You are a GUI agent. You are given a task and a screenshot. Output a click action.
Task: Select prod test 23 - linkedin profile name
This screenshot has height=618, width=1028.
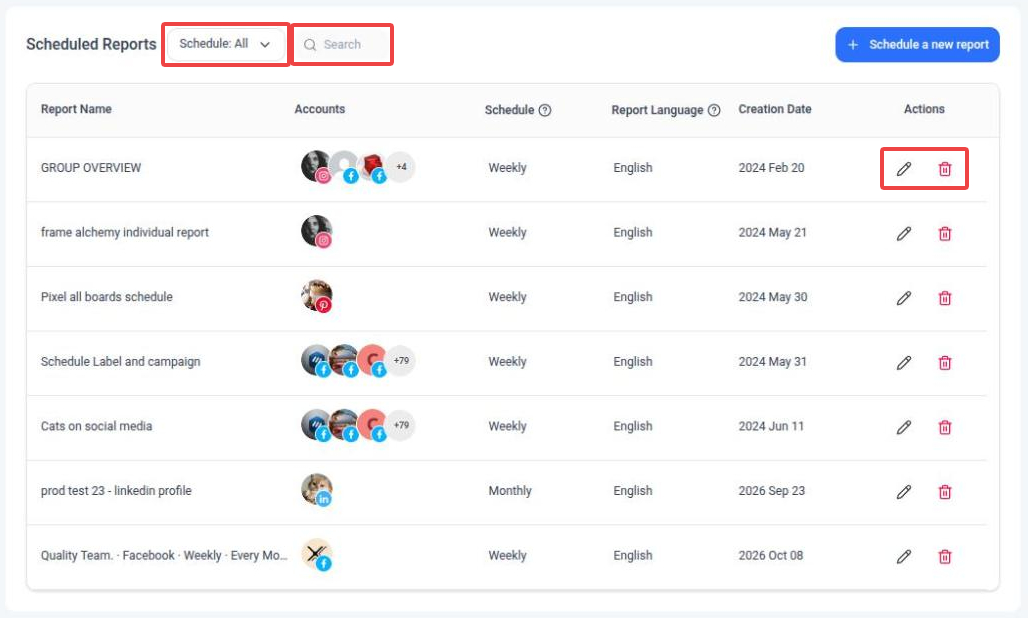(116, 491)
